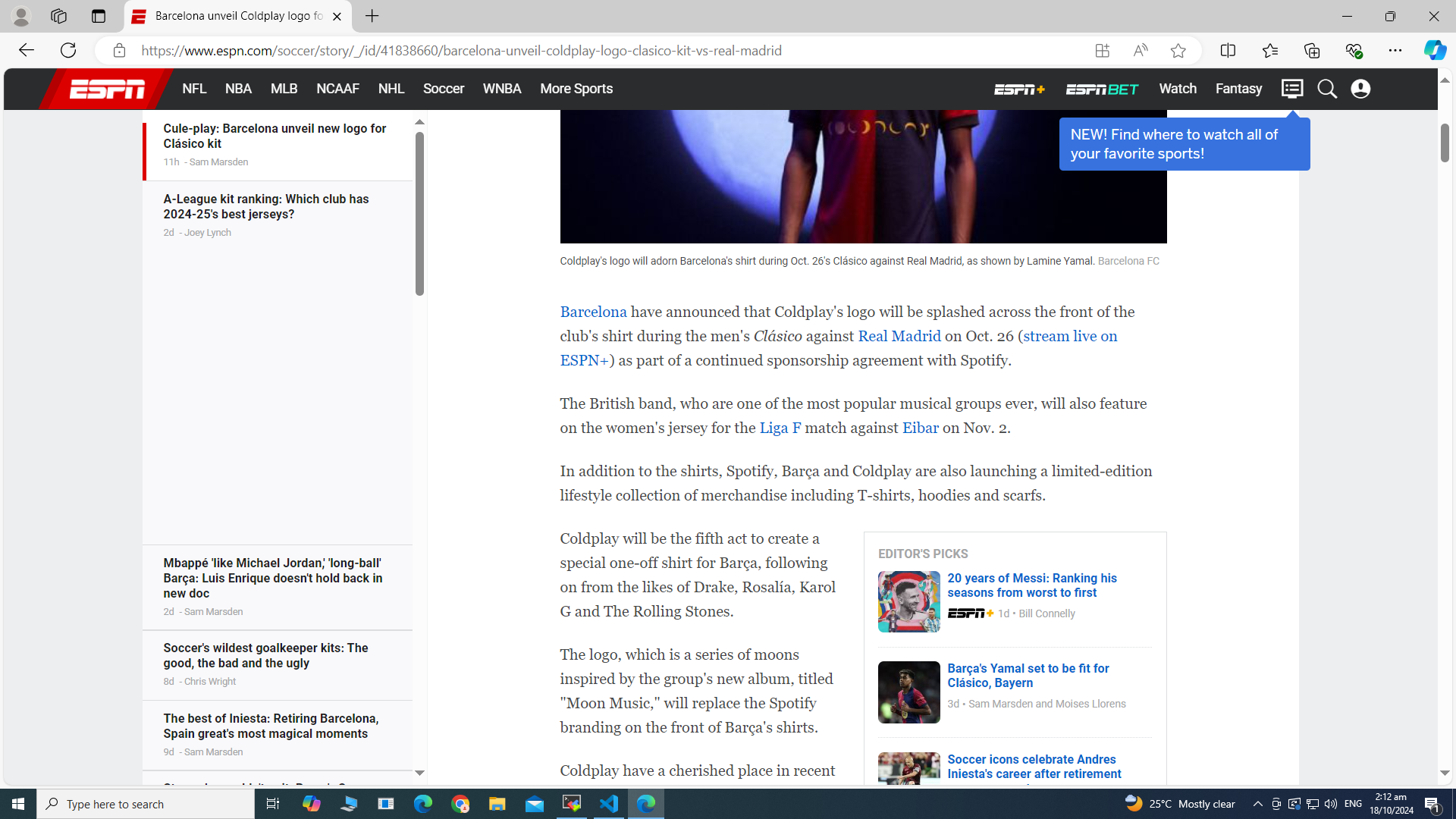Viewport: 1456px width, 819px height.
Task: Open Barça's Yamal set to be fit story
Action: click(1028, 676)
